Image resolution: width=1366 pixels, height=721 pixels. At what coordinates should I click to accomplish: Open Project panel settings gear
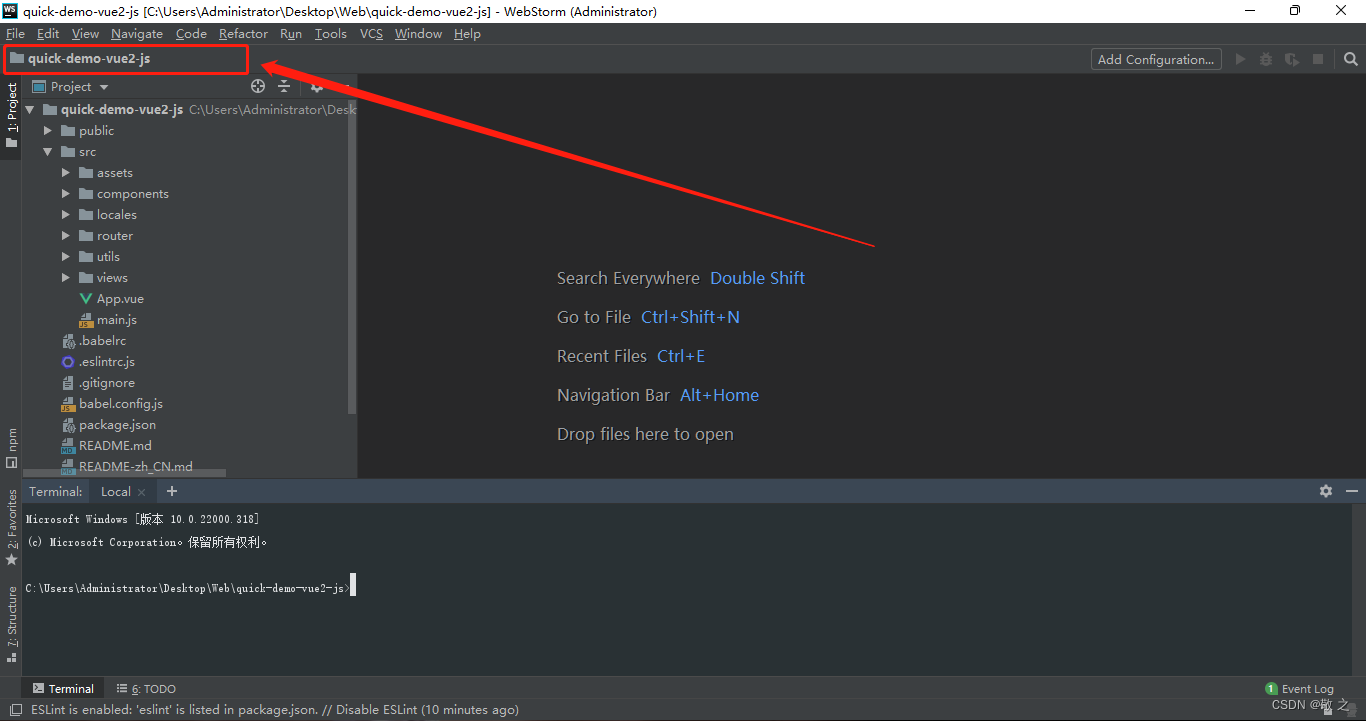click(x=316, y=87)
